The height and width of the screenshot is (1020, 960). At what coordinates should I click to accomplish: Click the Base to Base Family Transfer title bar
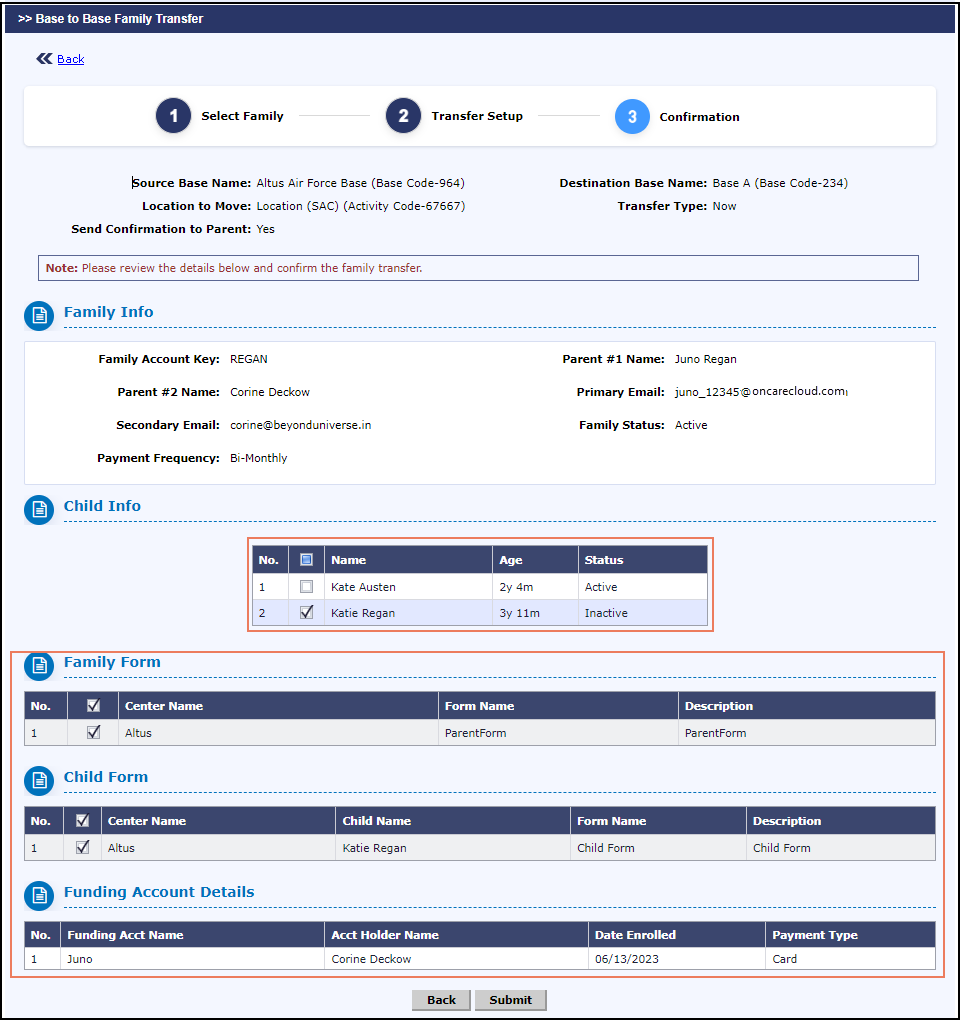[x=480, y=19]
